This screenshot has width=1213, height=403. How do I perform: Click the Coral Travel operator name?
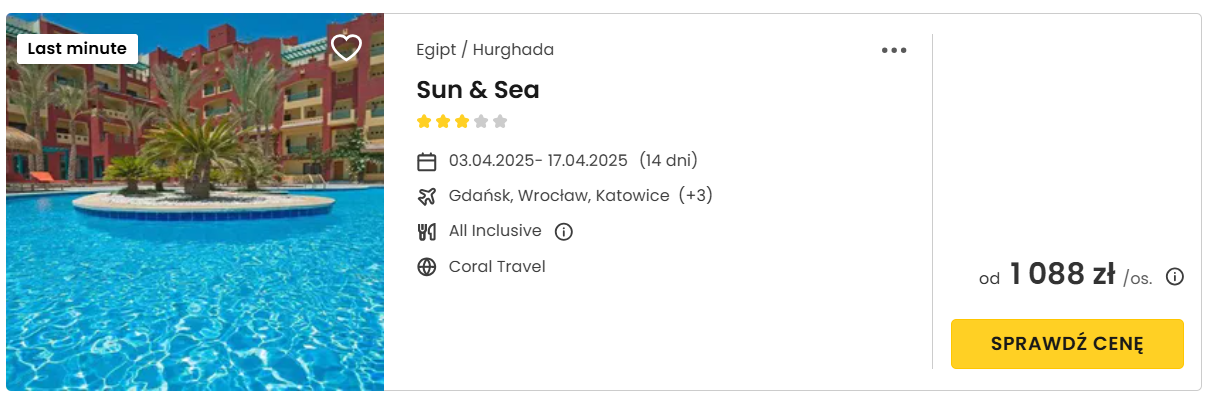point(497,267)
